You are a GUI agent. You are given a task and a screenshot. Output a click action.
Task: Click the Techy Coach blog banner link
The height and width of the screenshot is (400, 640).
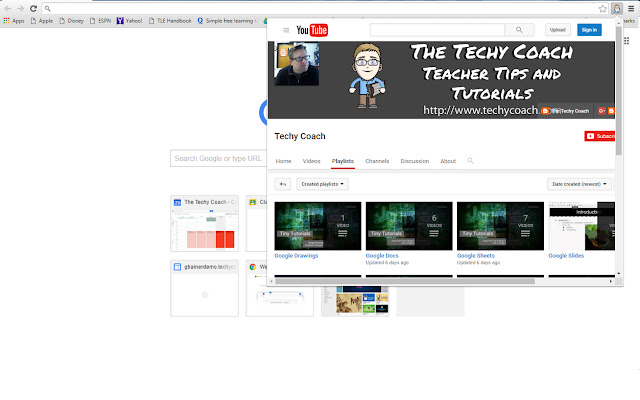coord(566,111)
